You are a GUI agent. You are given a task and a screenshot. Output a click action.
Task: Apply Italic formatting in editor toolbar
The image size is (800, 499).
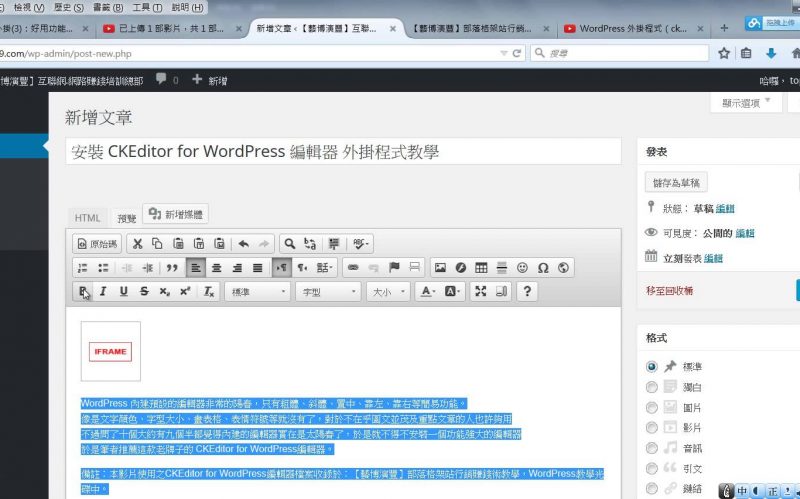pyautogui.click(x=103, y=291)
